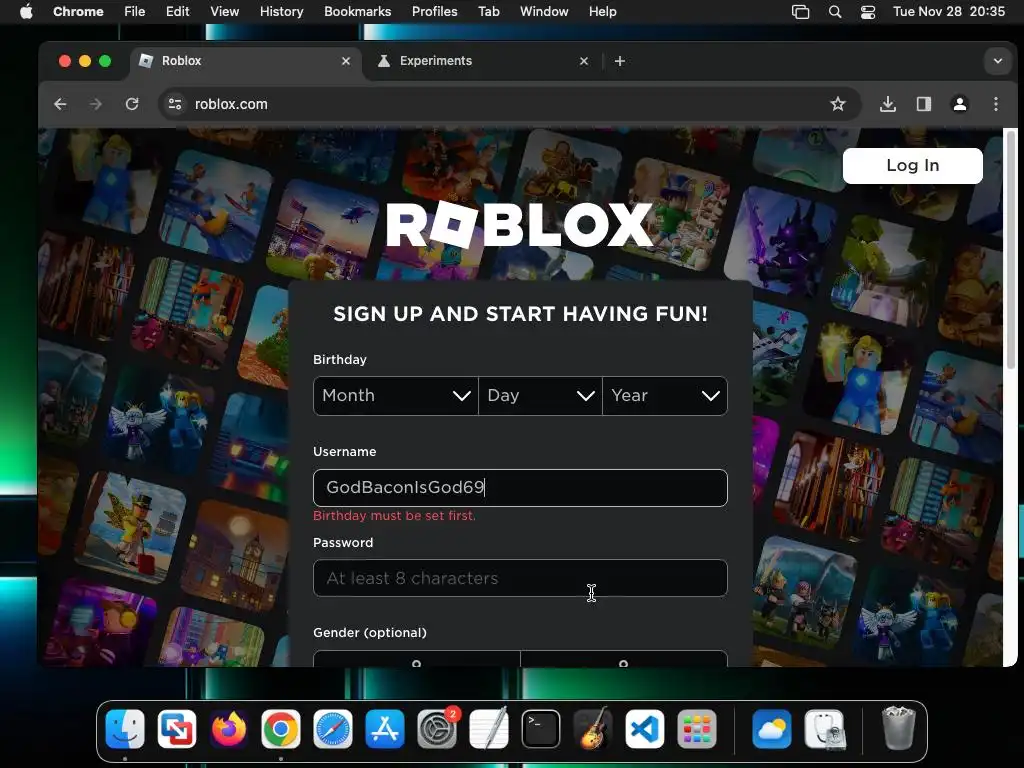Open the Window menu
Viewport: 1024px width, 768px height.
[x=544, y=11]
